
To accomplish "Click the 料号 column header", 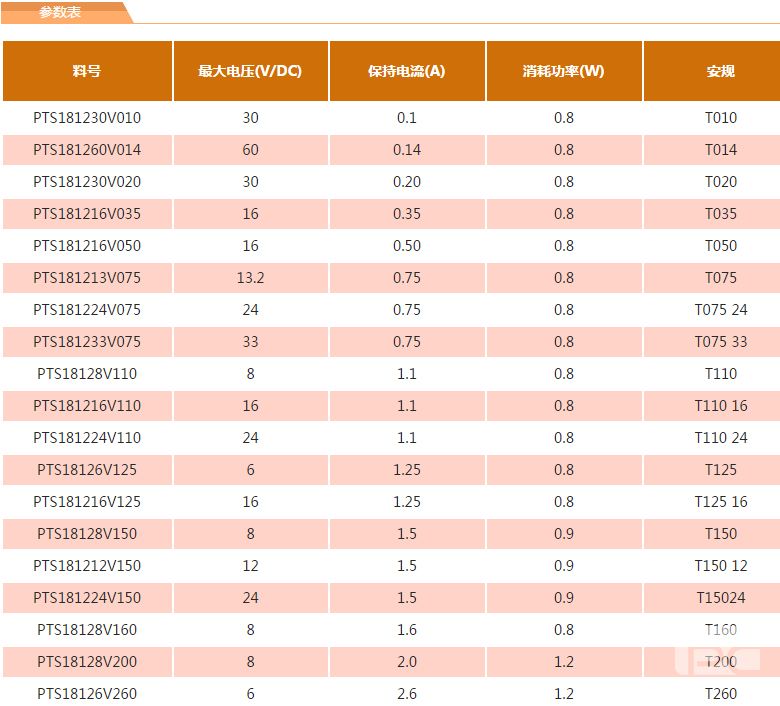I will (87, 71).
